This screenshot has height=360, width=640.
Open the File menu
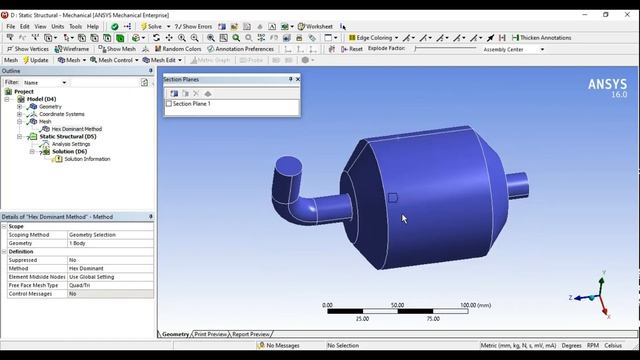(11, 27)
